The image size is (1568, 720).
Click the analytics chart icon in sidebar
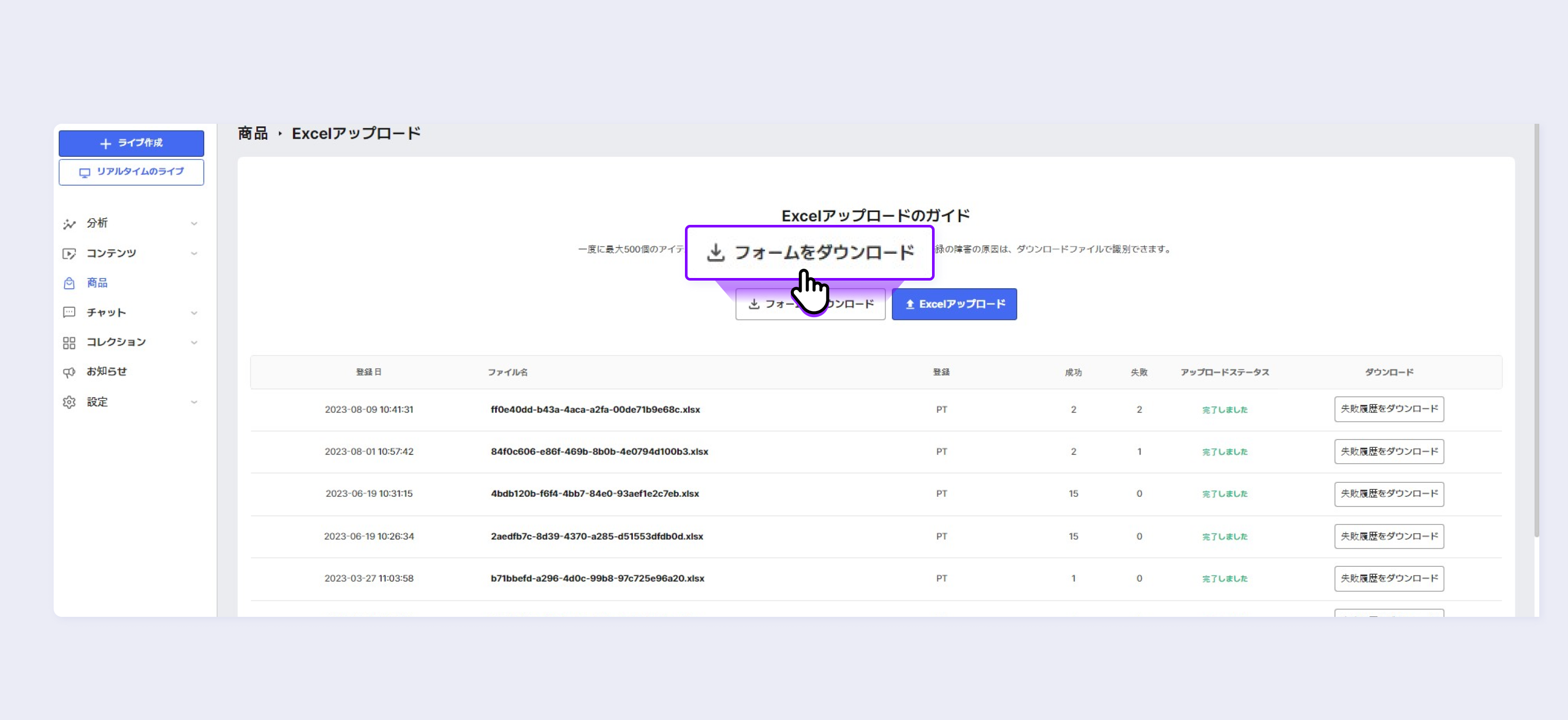click(70, 224)
